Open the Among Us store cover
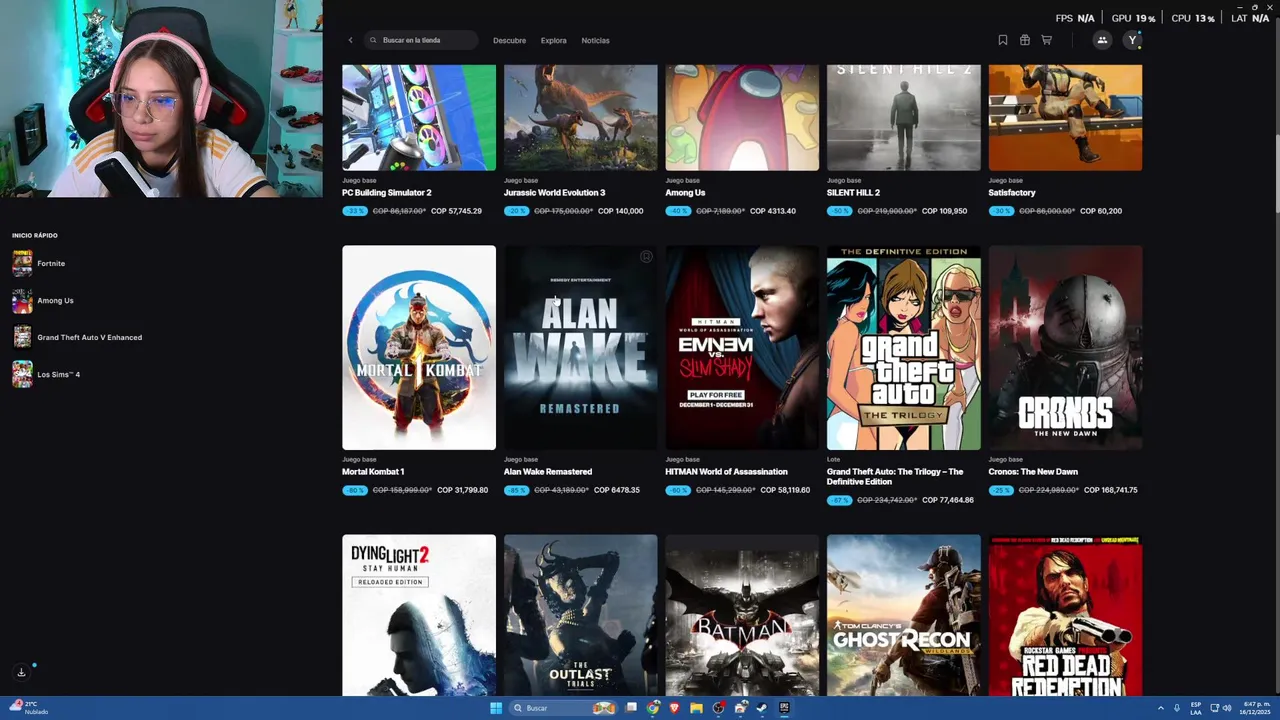Viewport: 1280px width, 720px height. pyautogui.click(x=742, y=118)
